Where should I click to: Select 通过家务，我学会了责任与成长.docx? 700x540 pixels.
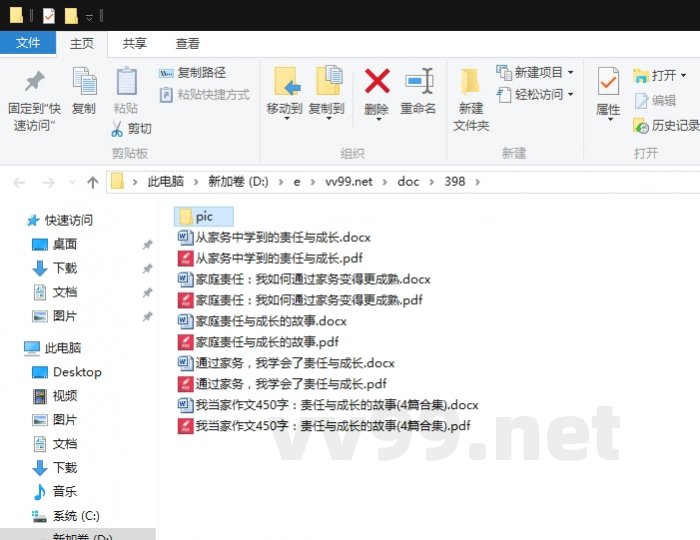point(287,363)
